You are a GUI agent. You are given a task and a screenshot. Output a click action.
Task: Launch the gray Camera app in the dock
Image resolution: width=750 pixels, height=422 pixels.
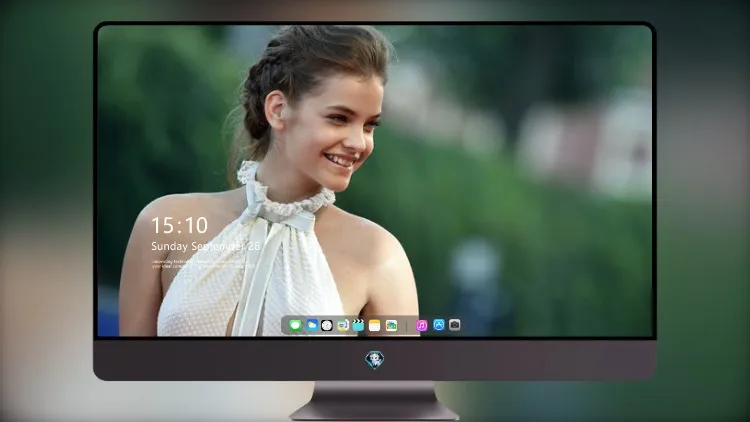[454, 325]
